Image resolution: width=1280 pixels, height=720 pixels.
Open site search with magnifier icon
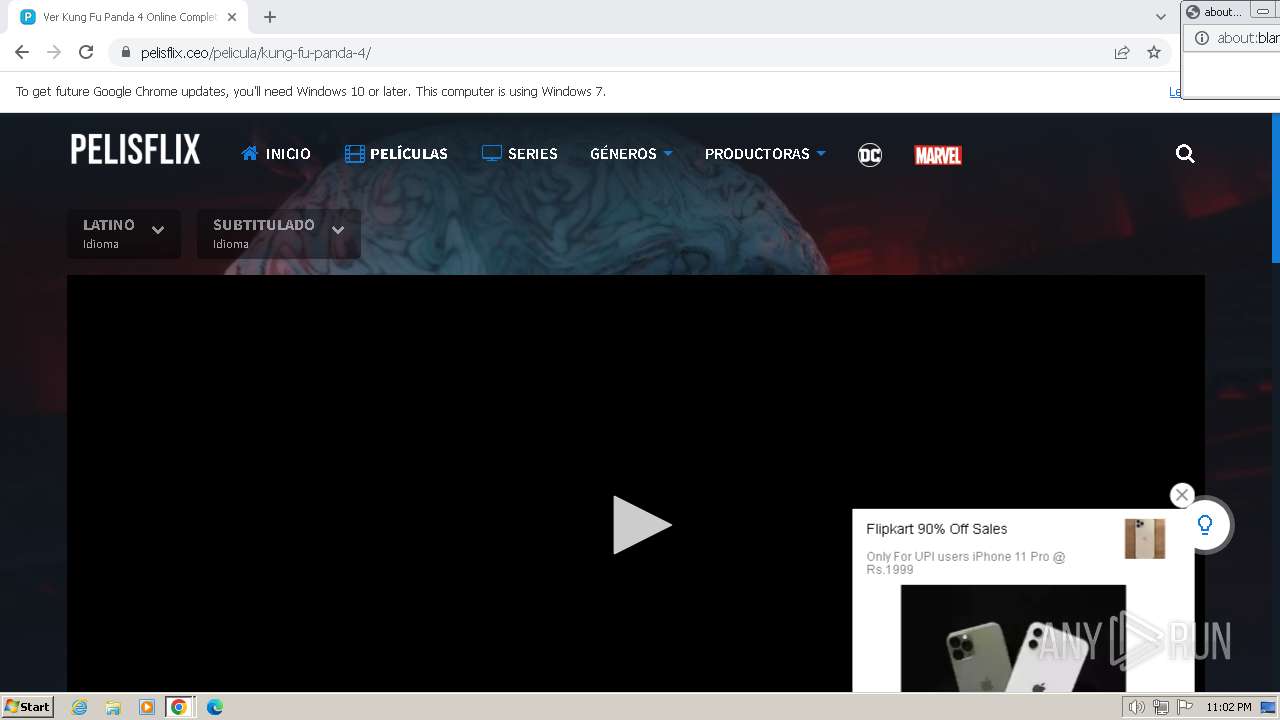point(1185,154)
